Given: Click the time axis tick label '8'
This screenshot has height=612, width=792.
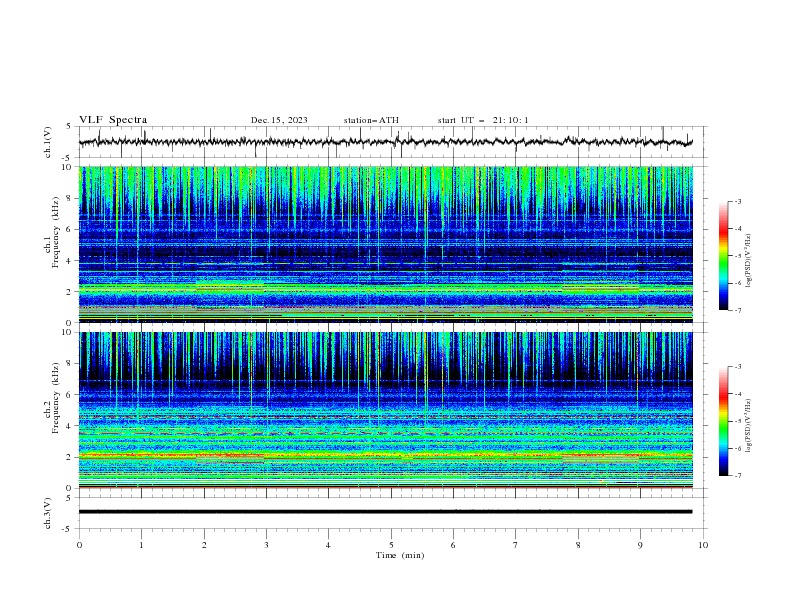Looking at the screenshot, I should click(x=578, y=545).
